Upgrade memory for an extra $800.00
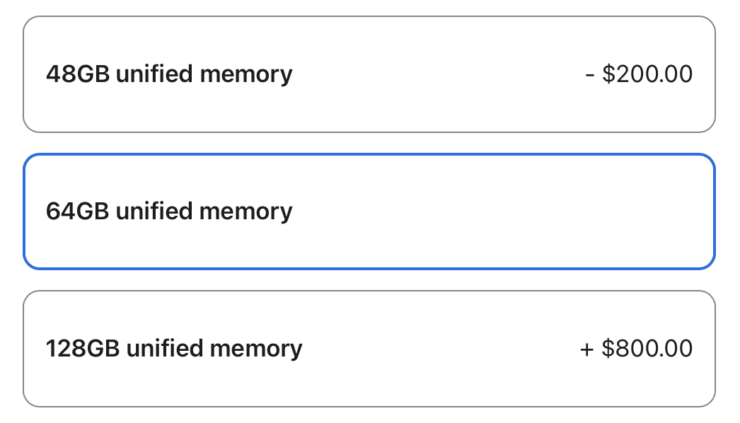The image size is (740, 423). (369, 348)
